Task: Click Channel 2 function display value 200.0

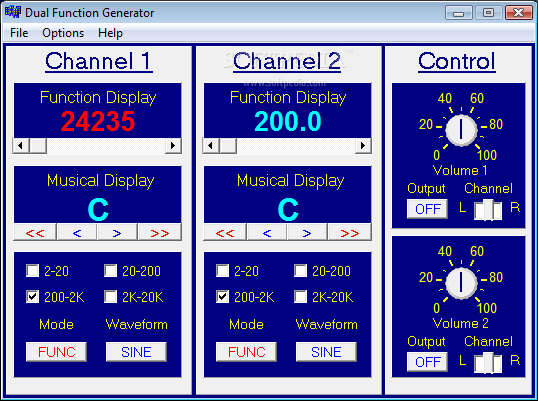Action: (x=288, y=121)
